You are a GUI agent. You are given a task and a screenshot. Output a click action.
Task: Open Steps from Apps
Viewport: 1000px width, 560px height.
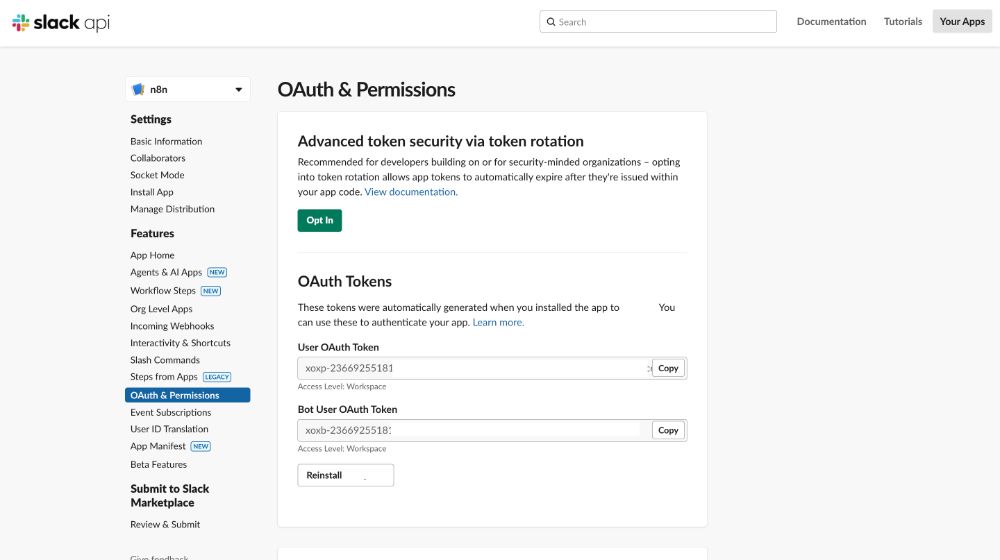164,376
